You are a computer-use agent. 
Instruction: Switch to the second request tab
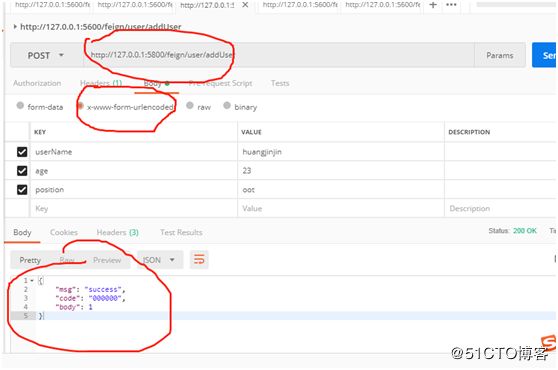click(135, 5)
